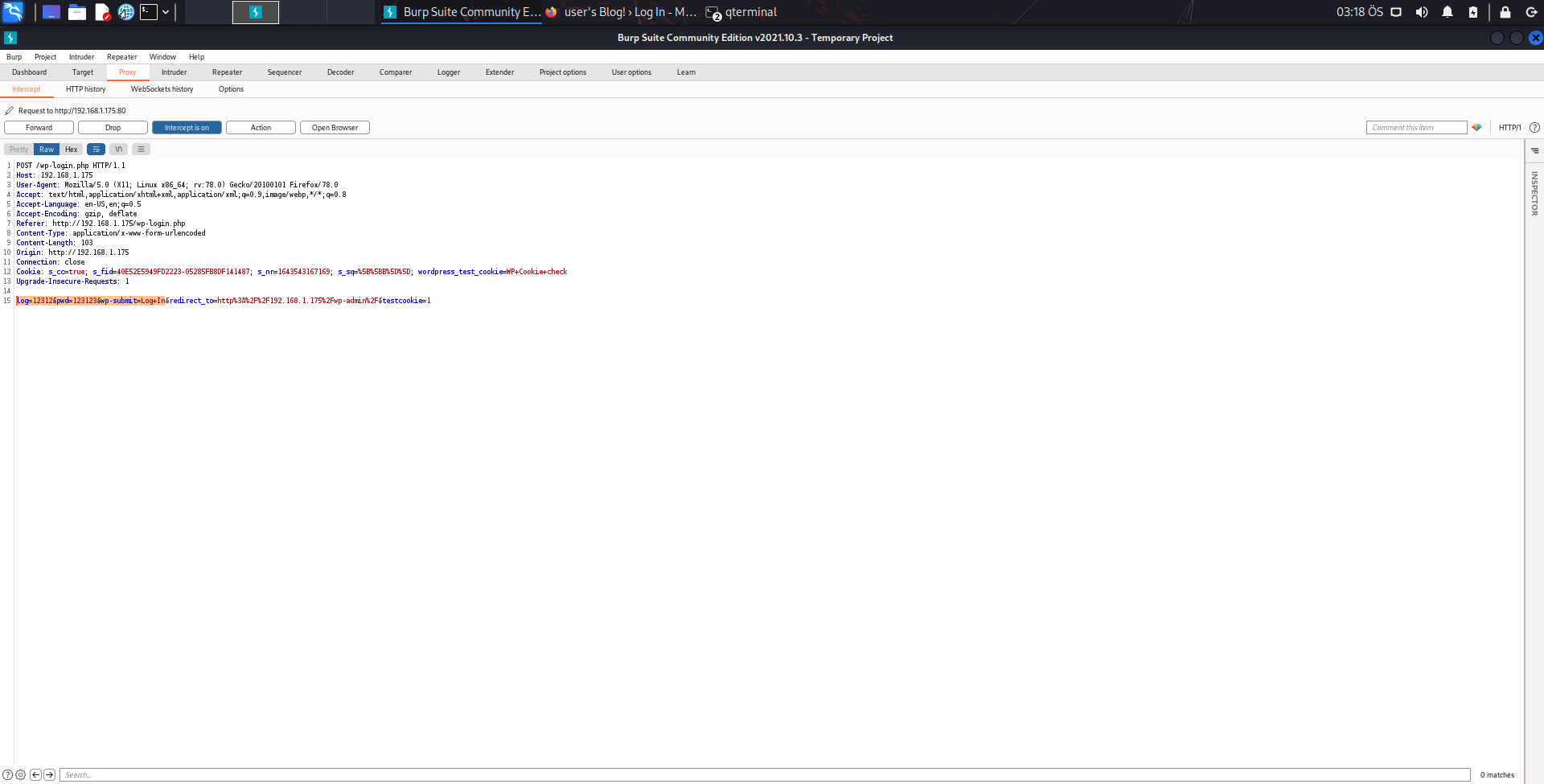Open the Help menu

pyautogui.click(x=196, y=57)
